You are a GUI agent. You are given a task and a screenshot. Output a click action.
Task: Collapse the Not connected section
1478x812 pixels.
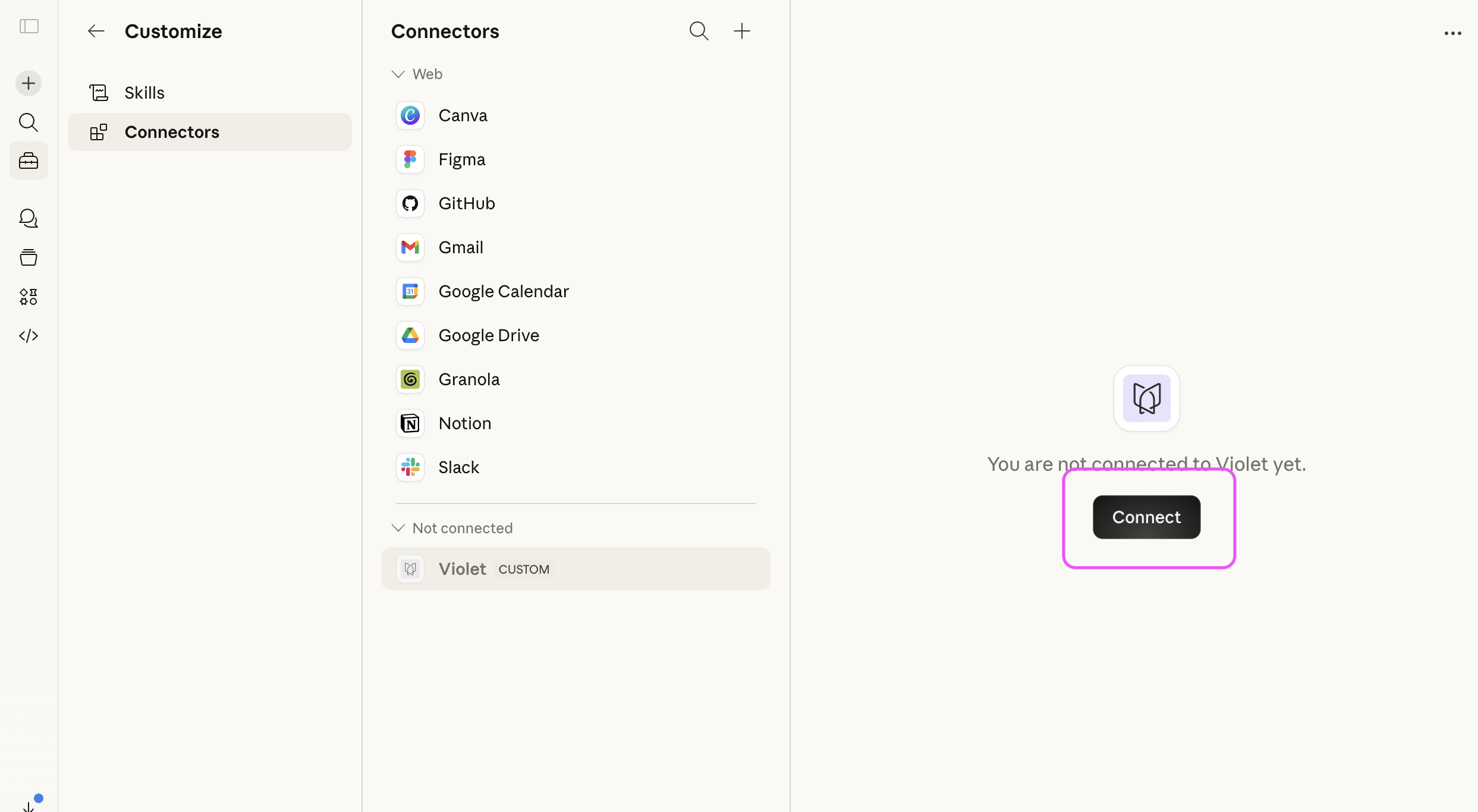[x=398, y=528]
